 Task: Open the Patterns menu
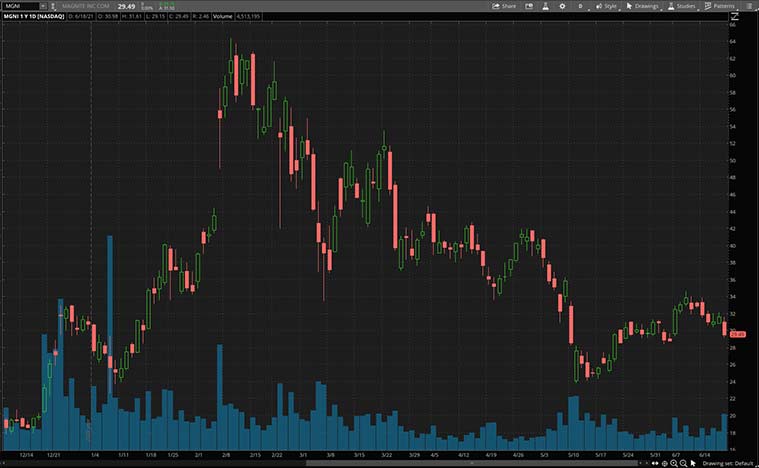click(720, 6)
